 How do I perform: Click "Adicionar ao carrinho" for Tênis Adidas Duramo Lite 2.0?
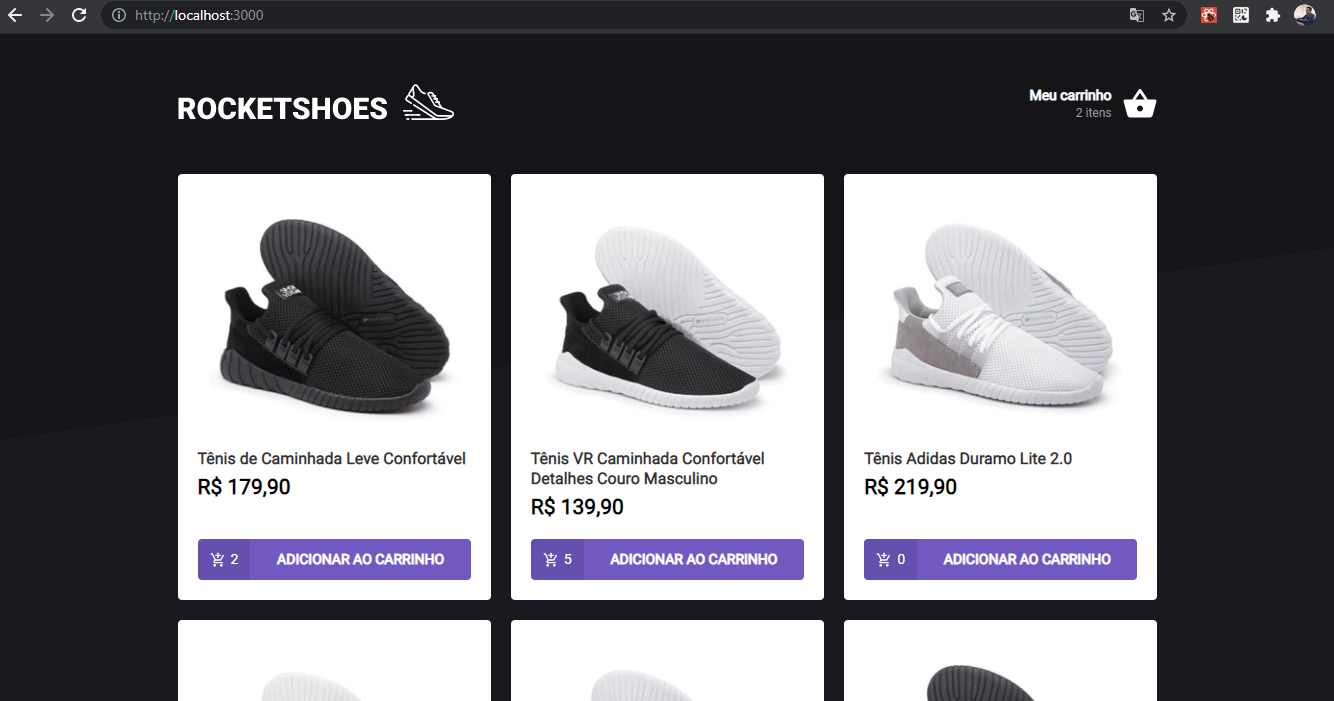[x=1026, y=559]
